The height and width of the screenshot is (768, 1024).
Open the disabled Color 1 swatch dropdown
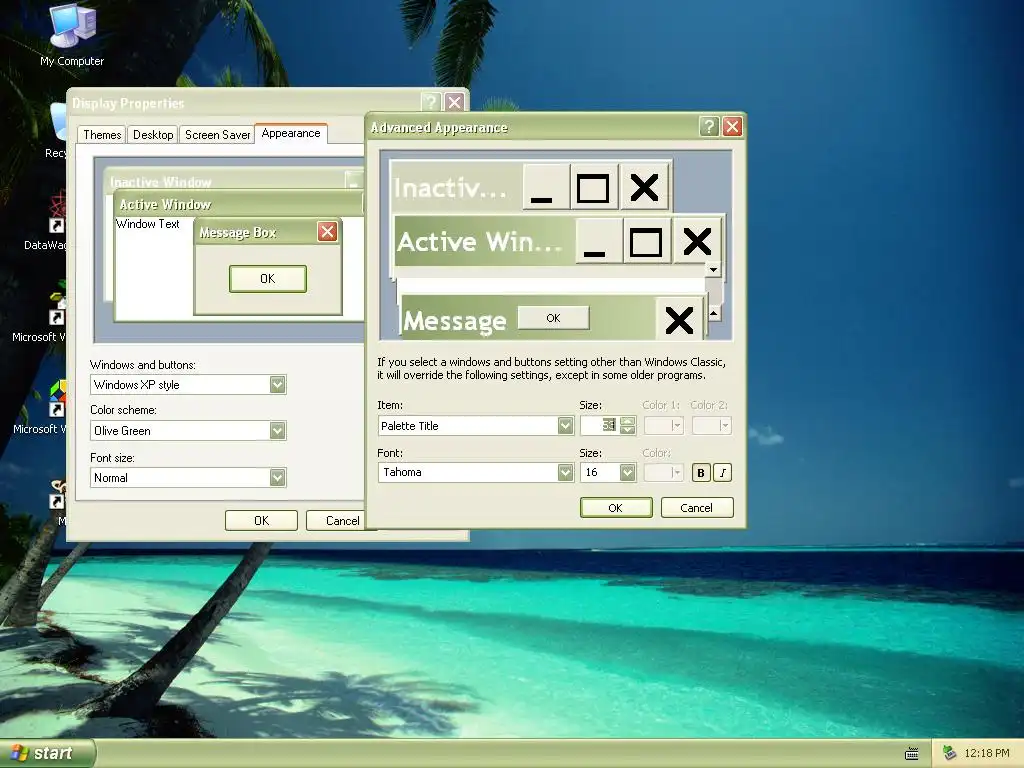tap(664, 426)
